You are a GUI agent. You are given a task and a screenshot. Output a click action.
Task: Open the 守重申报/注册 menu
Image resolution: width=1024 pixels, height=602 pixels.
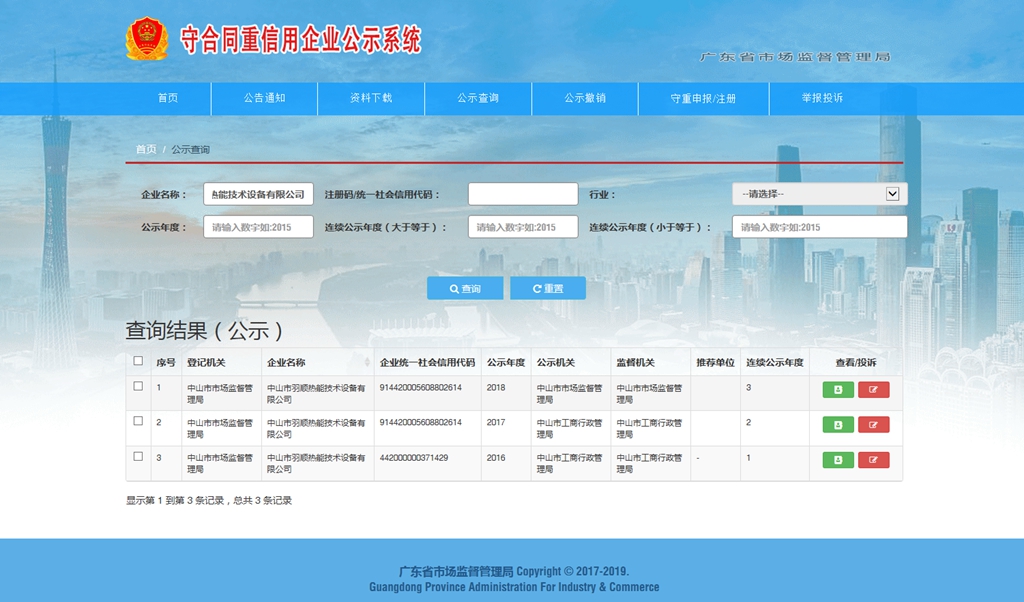click(x=703, y=99)
